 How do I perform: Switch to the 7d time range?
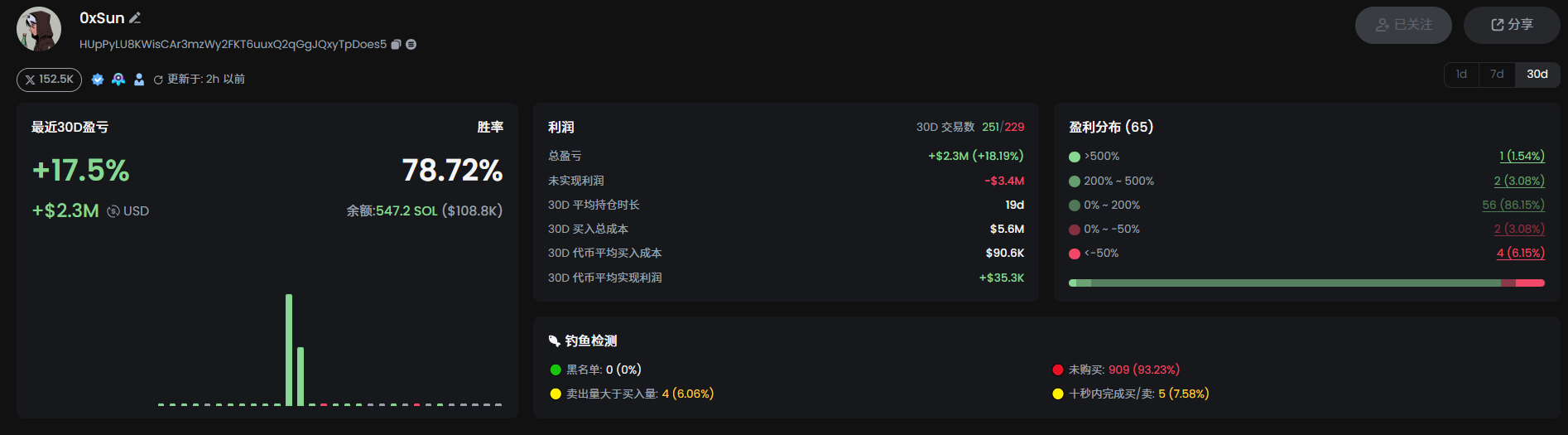1497,75
